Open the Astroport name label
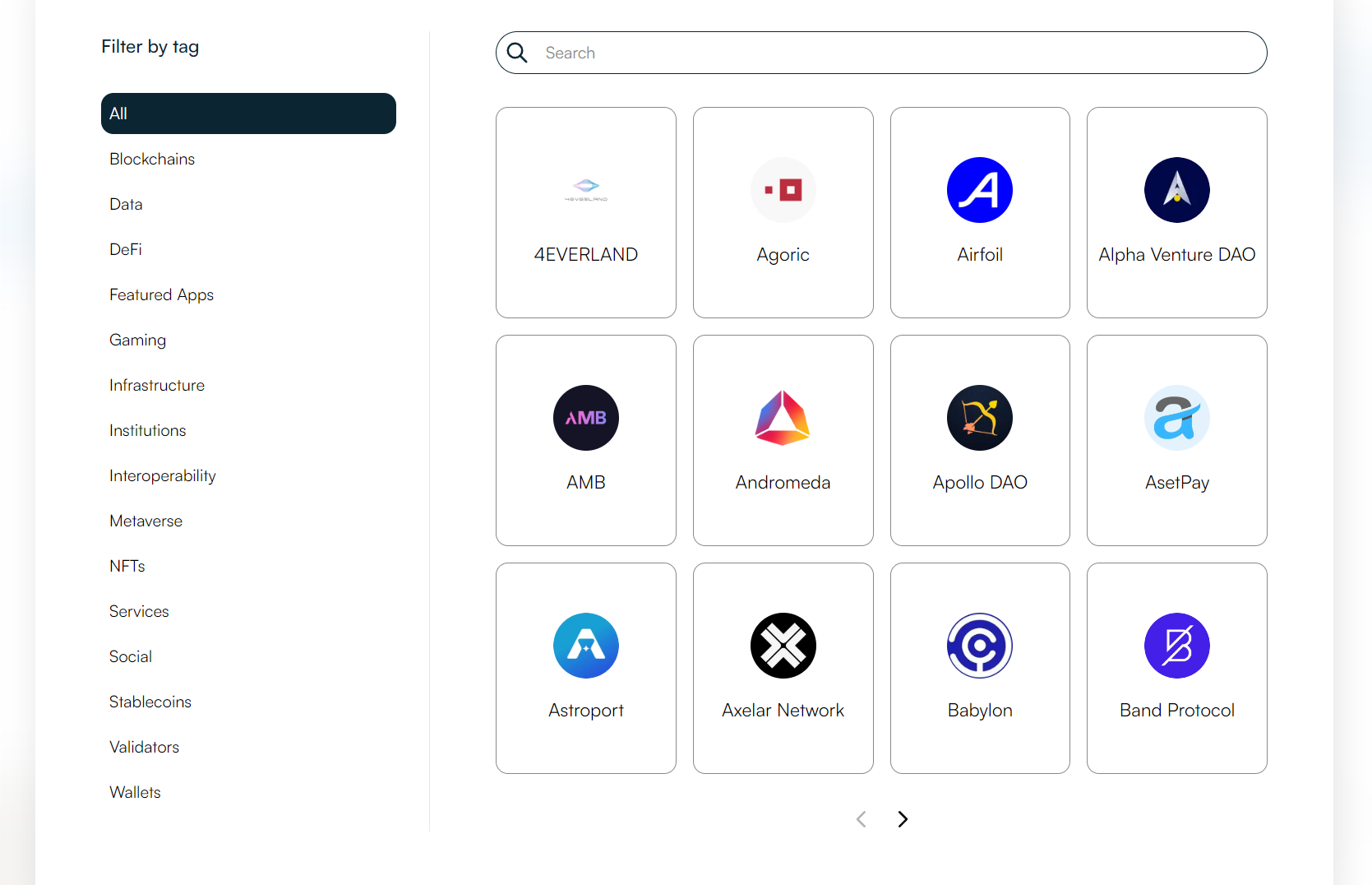The height and width of the screenshot is (885, 1372). click(586, 711)
